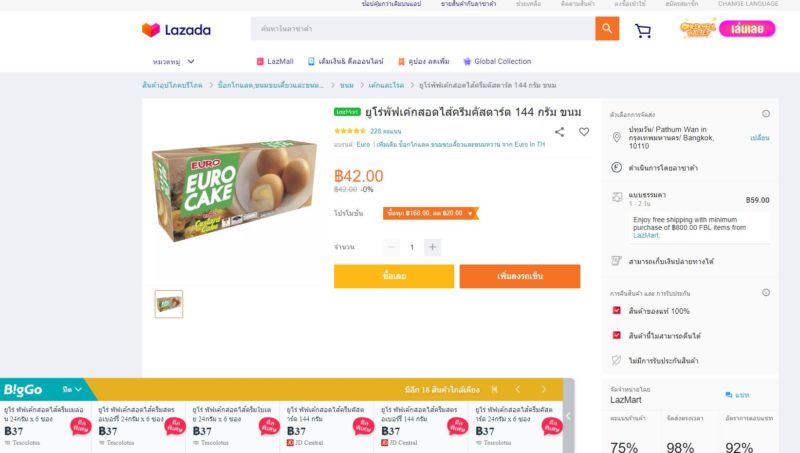Expand the BigGo dropdown chevron
Screen dimensions: 800x453
(x=78, y=389)
